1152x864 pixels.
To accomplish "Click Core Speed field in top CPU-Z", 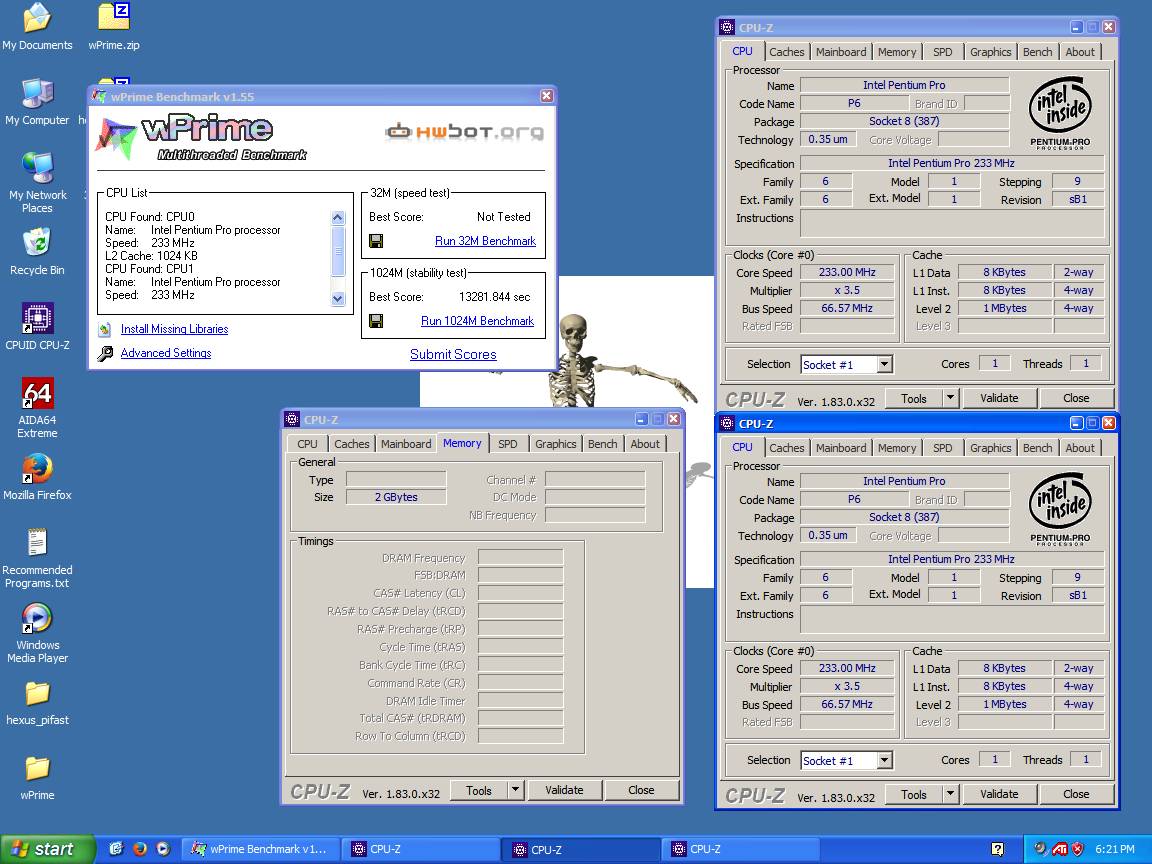I will coord(847,273).
